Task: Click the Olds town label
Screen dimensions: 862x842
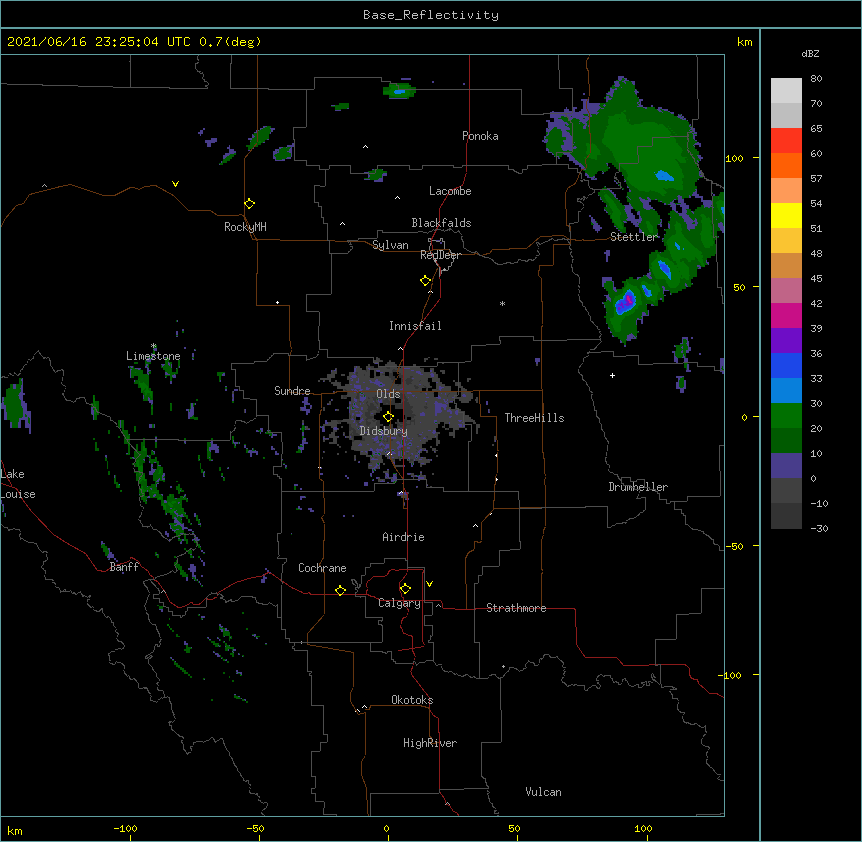Action: pyautogui.click(x=388, y=394)
